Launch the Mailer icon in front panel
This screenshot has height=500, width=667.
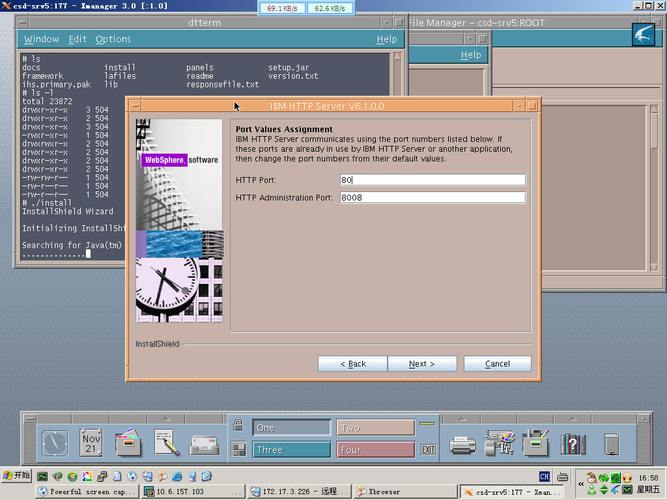point(204,441)
